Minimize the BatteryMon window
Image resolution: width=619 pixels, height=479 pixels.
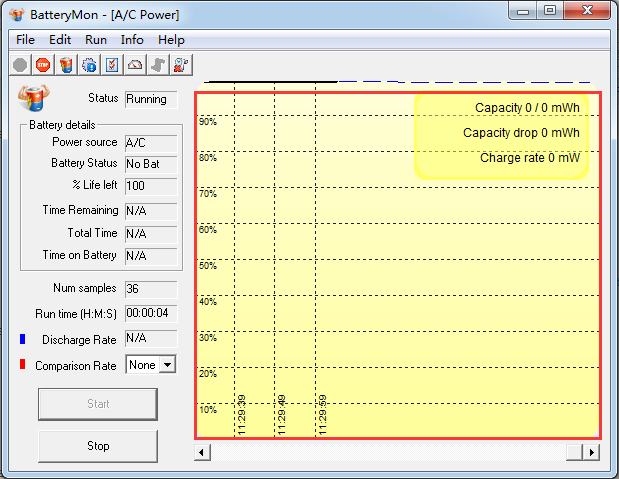tap(523, 10)
